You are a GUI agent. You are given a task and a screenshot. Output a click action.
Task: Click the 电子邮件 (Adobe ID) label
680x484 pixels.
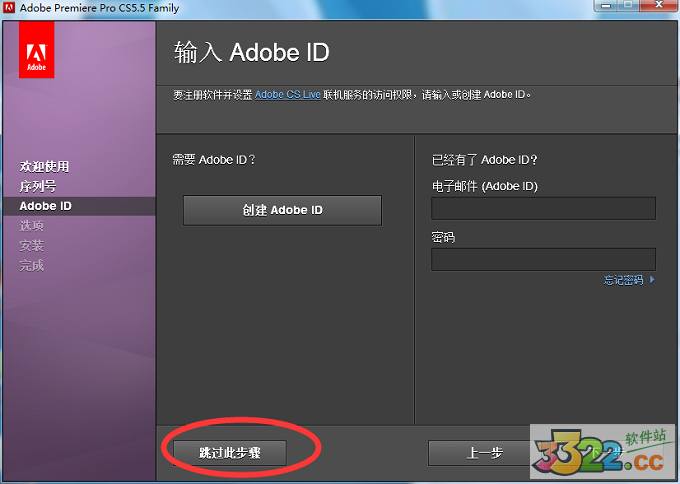(485, 186)
